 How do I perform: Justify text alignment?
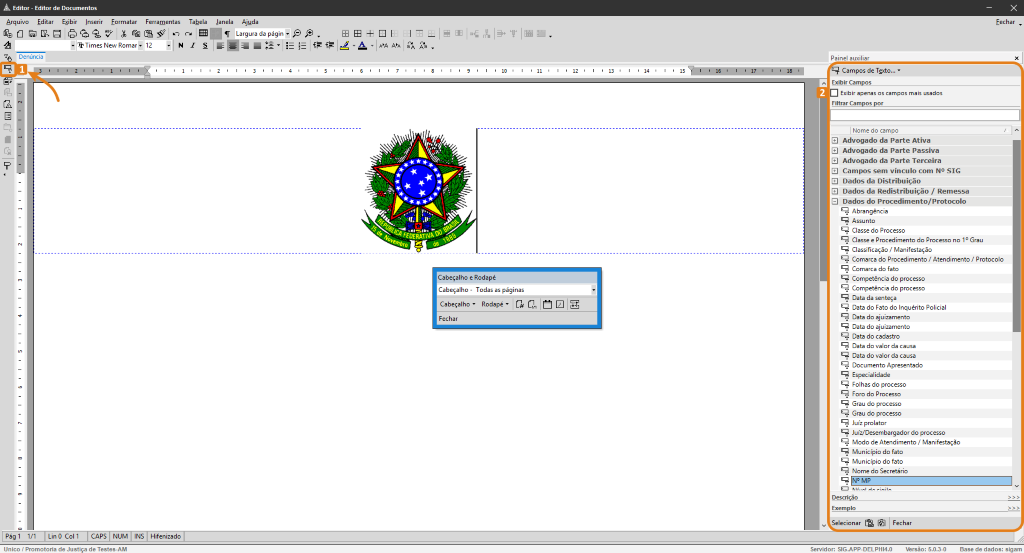257,46
